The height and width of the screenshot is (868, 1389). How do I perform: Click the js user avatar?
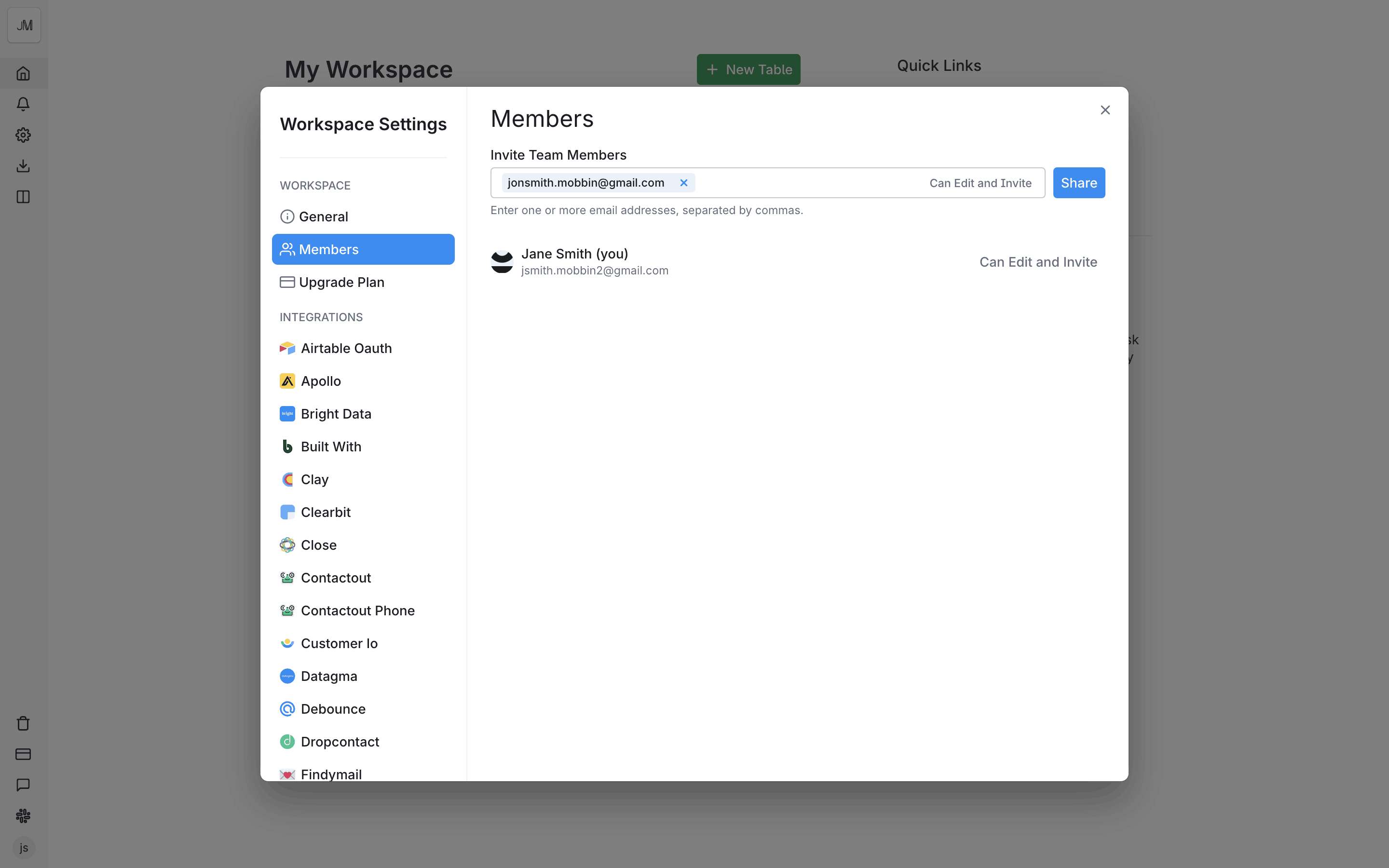click(x=24, y=848)
